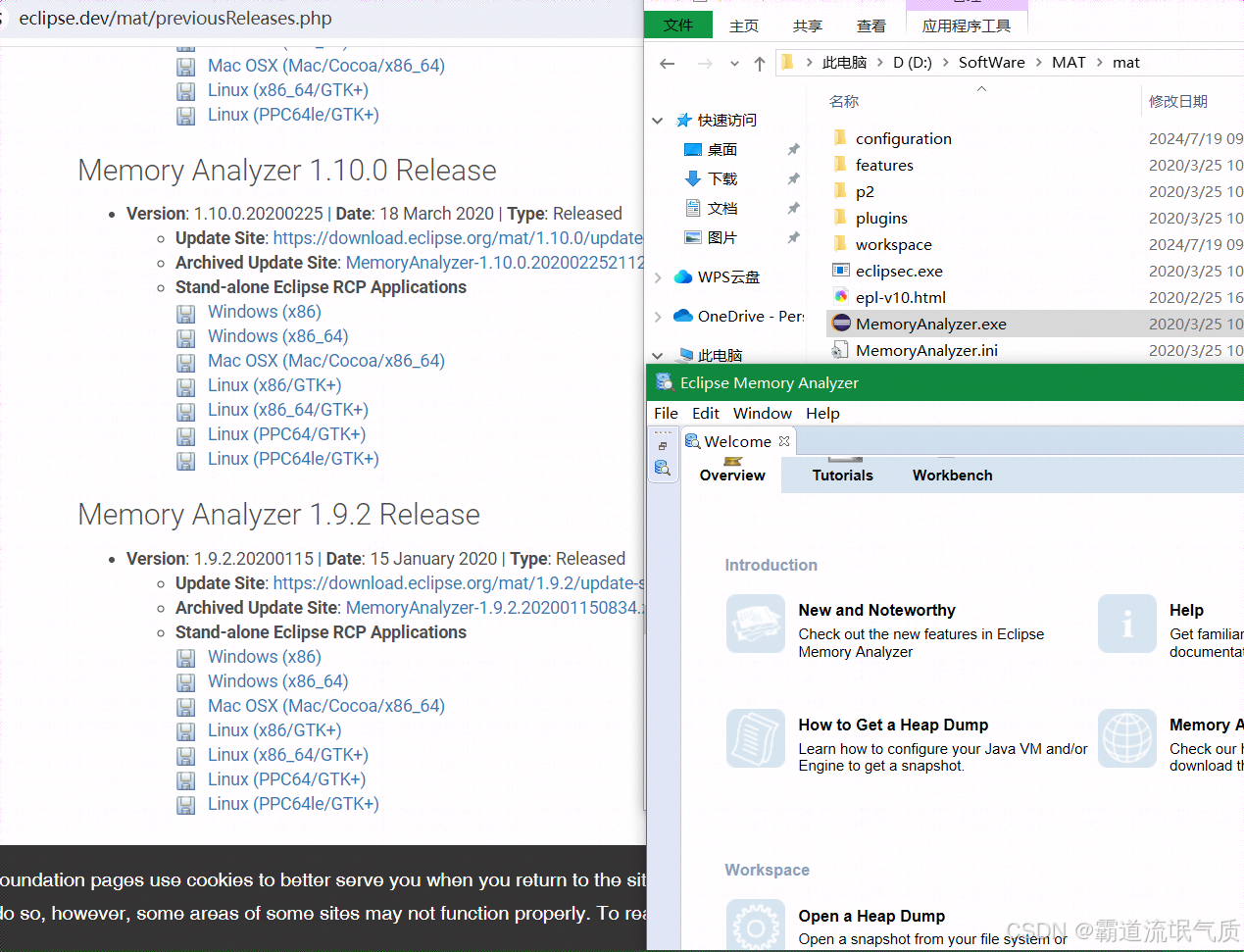
Task: Open the File menu in Memory Analyzer
Action: [666, 413]
